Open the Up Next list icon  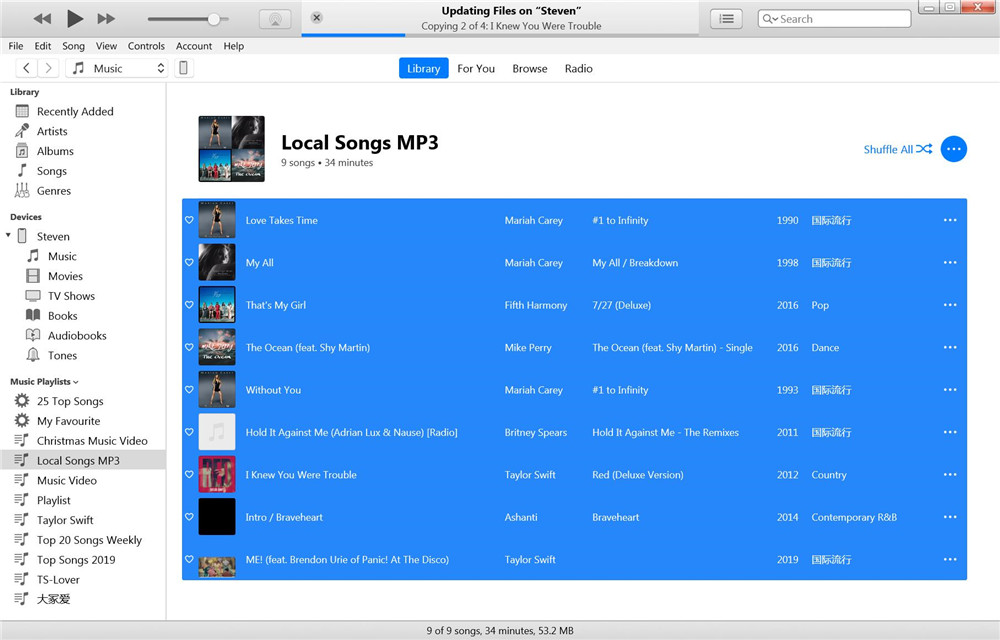tap(726, 18)
